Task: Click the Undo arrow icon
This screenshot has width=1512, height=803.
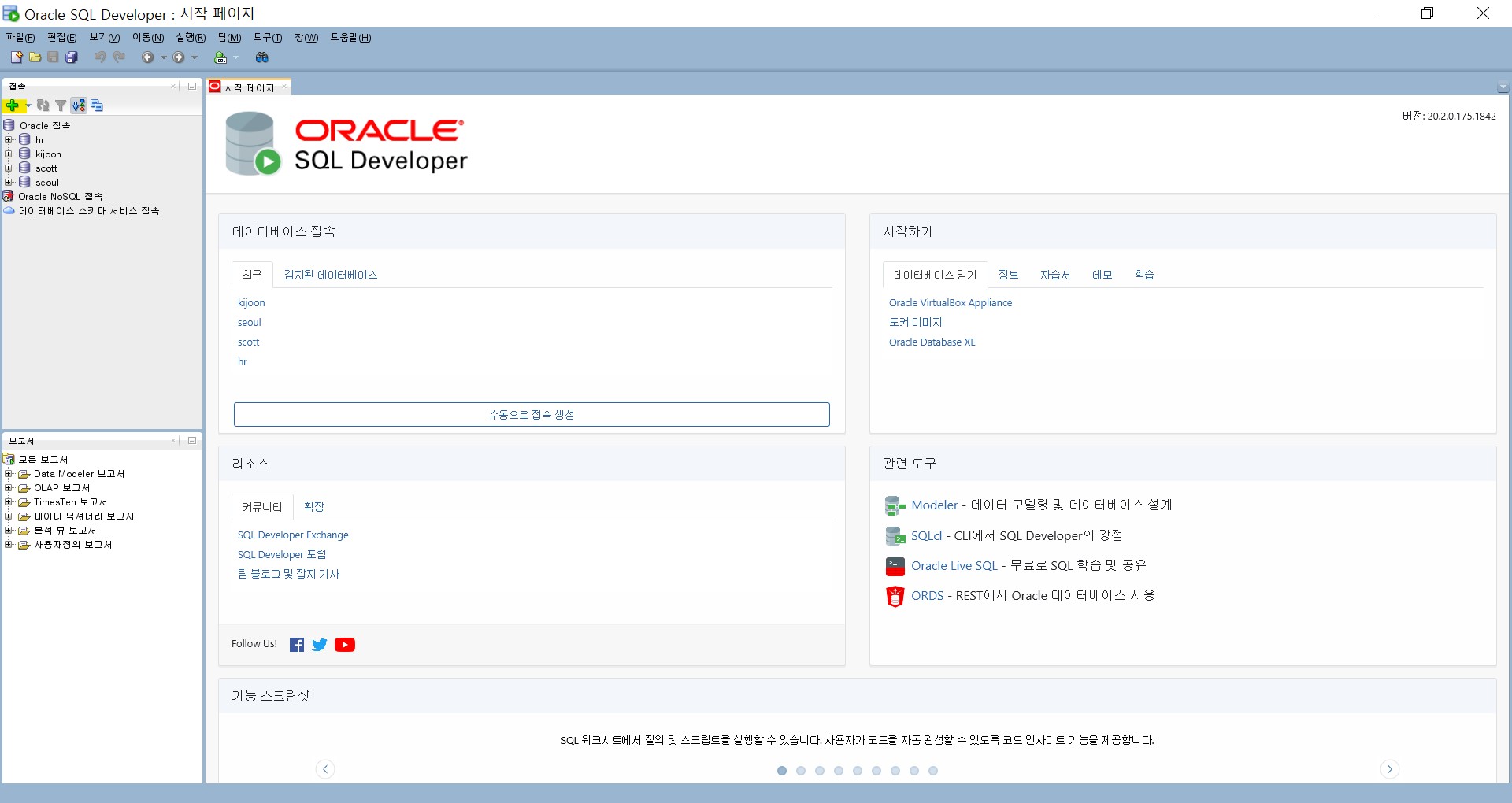Action: pyautogui.click(x=100, y=57)
